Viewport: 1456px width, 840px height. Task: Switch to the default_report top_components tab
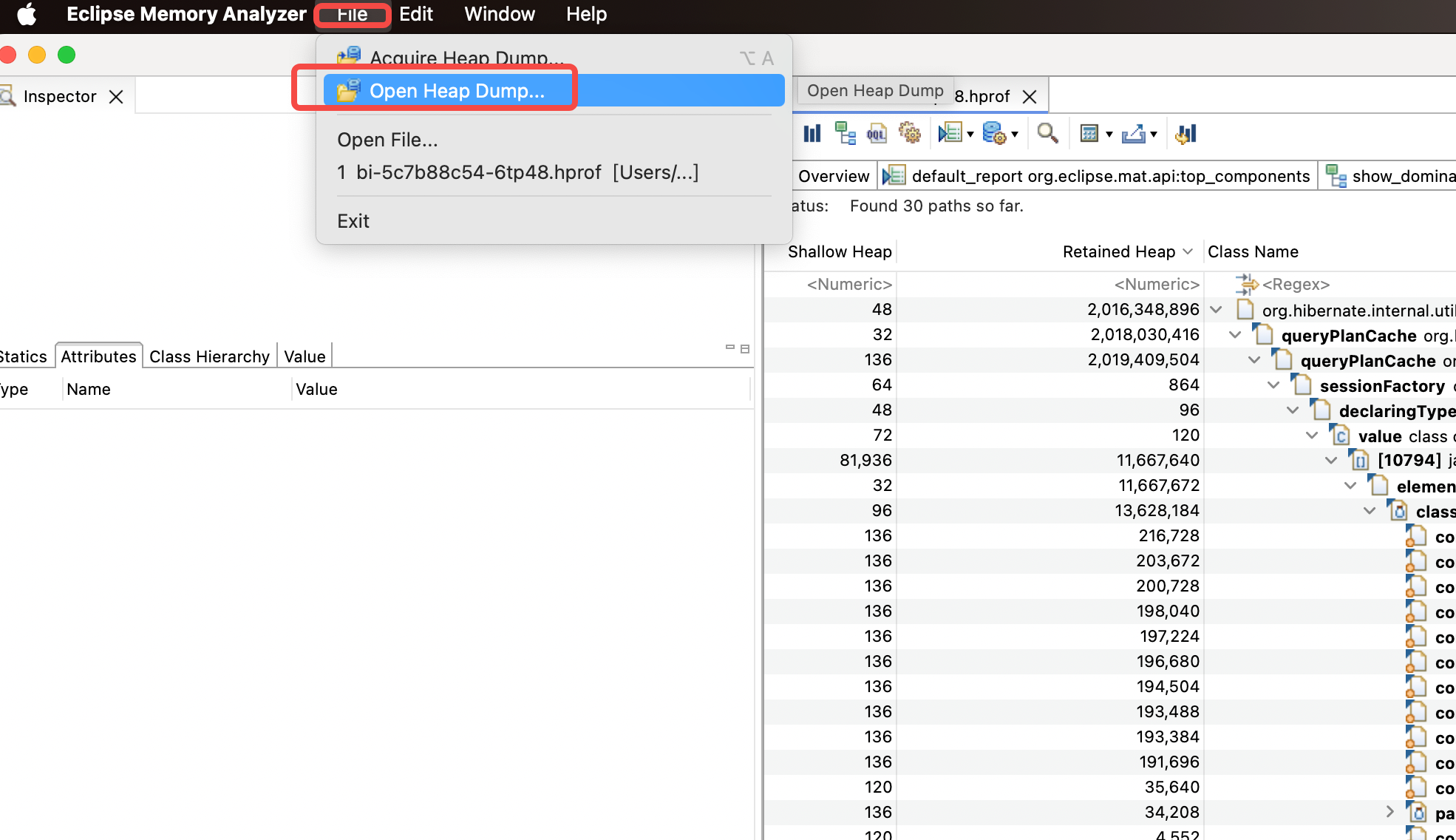pos(1097,176)
